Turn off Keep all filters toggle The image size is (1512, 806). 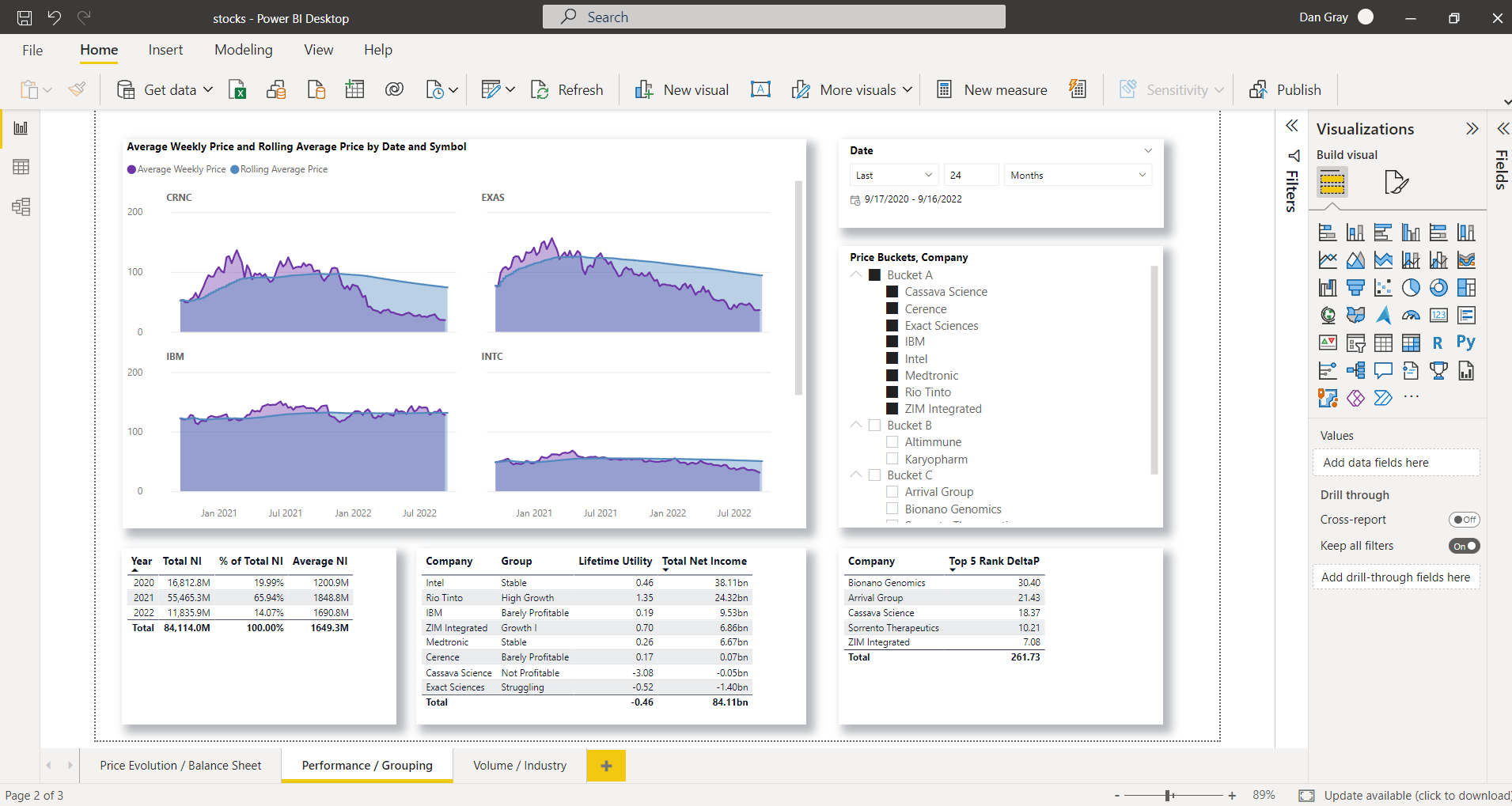click(1464, 546)
